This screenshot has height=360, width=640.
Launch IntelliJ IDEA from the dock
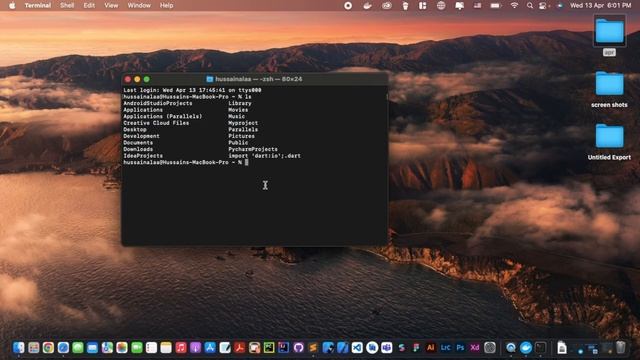283,348
